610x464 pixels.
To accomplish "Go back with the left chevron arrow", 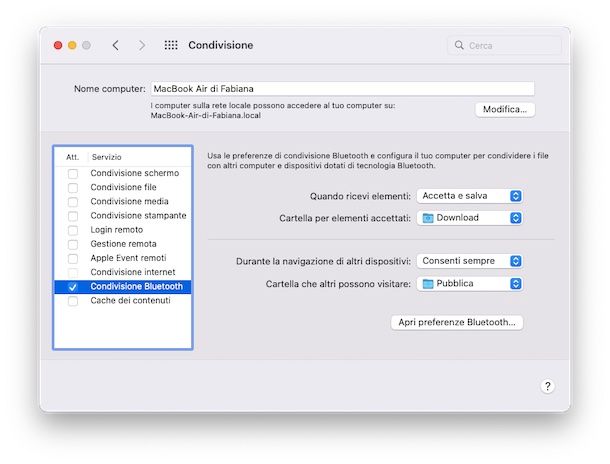I will click(x=116, y=46).
